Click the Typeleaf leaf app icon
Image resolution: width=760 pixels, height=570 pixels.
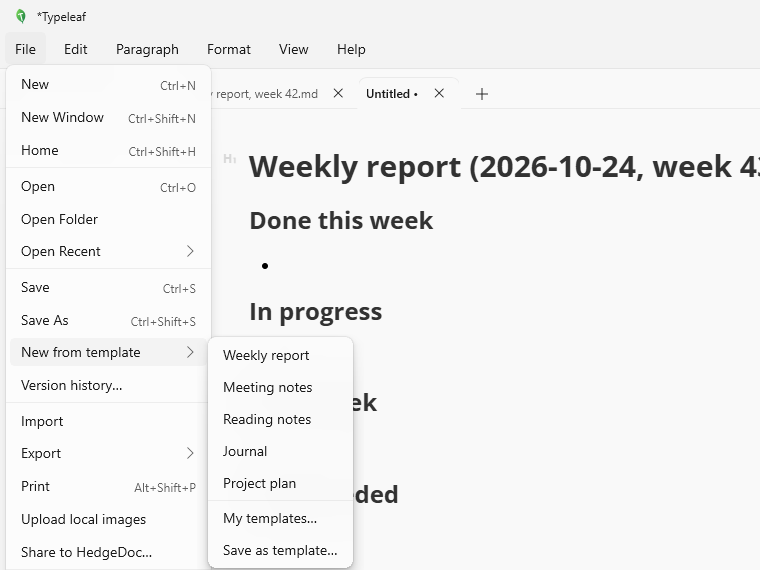pyautogui.click(x=20, y=16)
